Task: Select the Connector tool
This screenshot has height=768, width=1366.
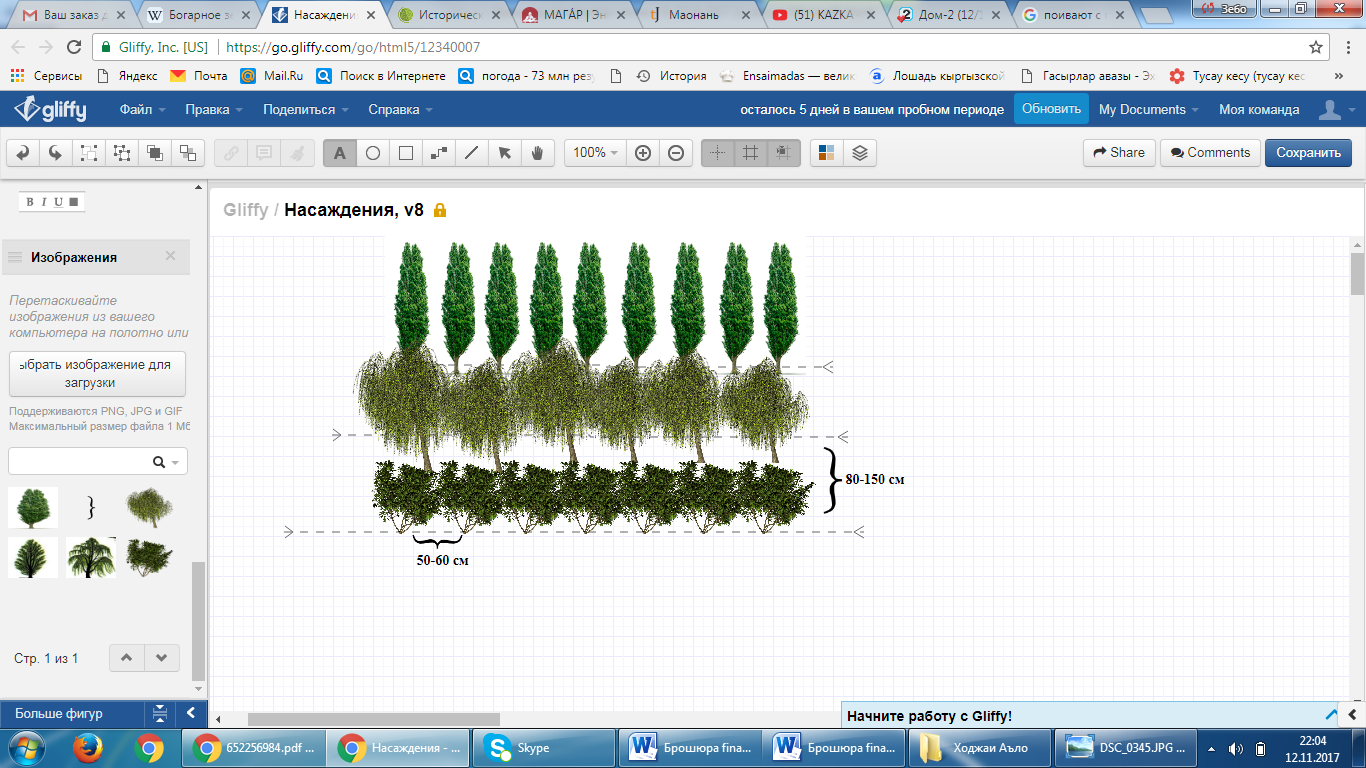Action: point(438,153)
